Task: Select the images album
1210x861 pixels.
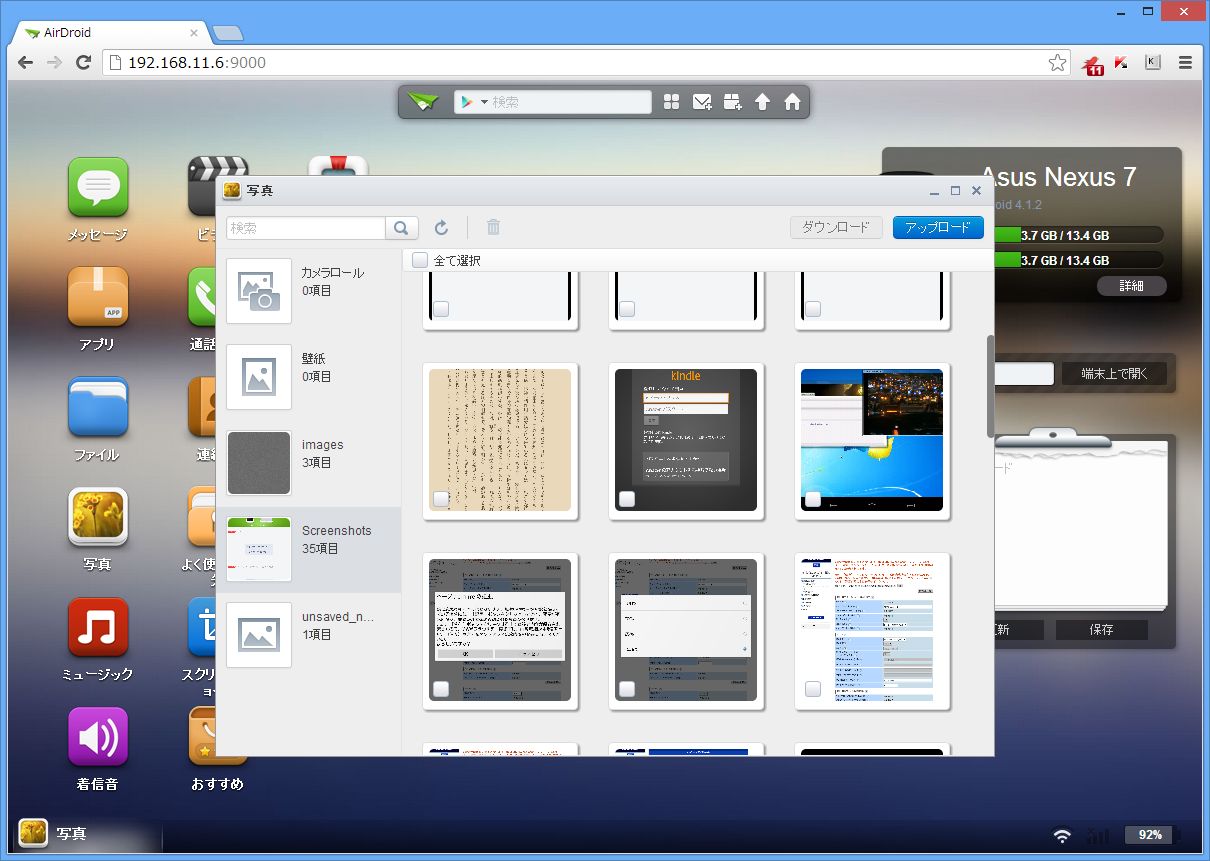Action: pyautogui.click(x=308, y=463)
